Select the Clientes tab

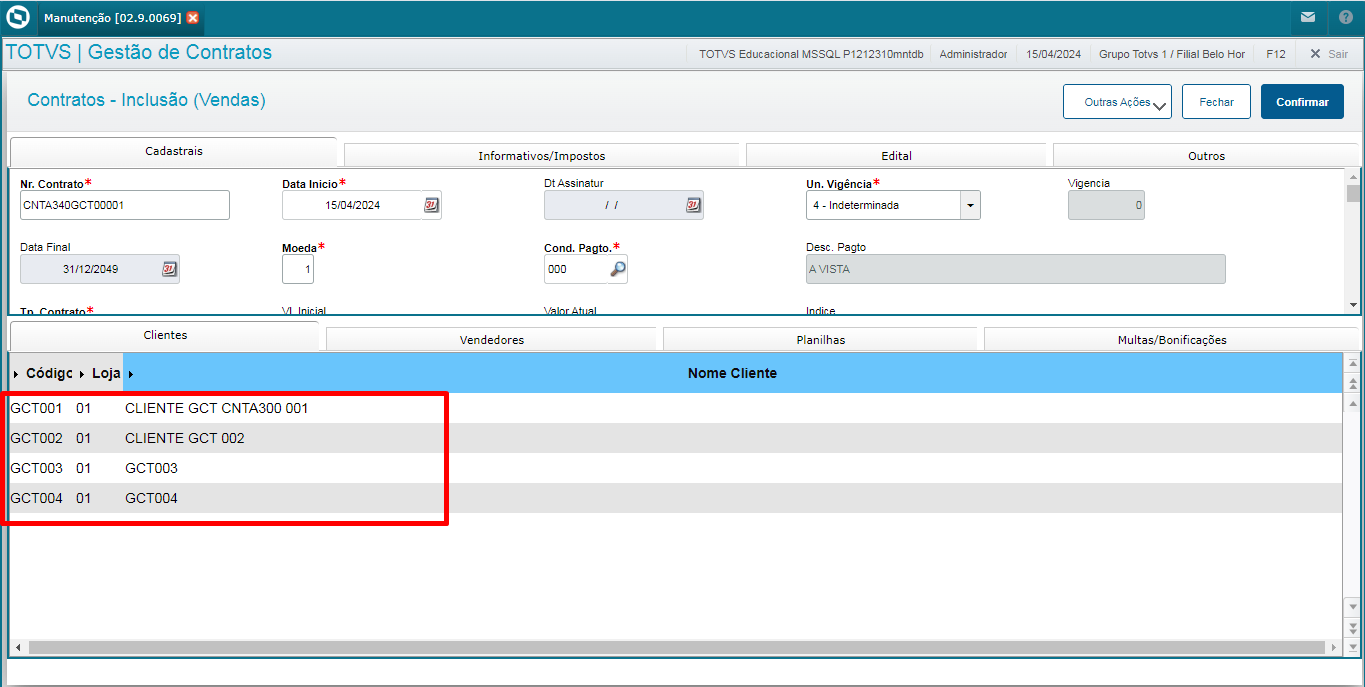165,335
